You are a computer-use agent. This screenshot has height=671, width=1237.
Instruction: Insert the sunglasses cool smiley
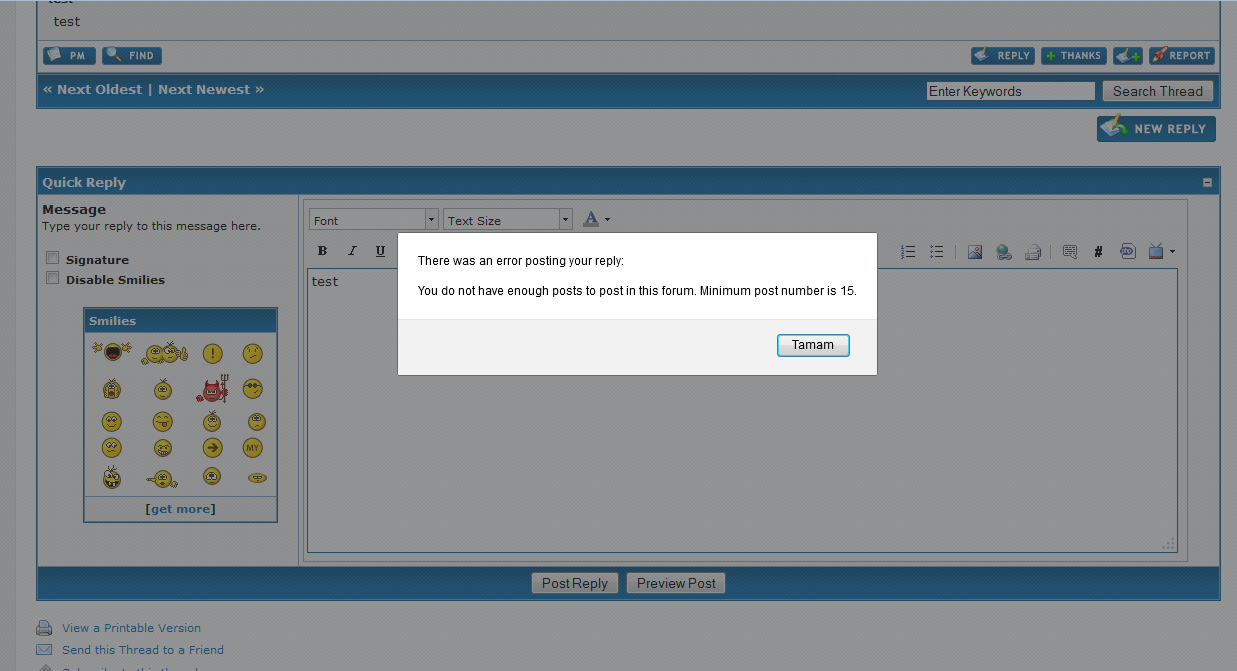pos(252,388)
